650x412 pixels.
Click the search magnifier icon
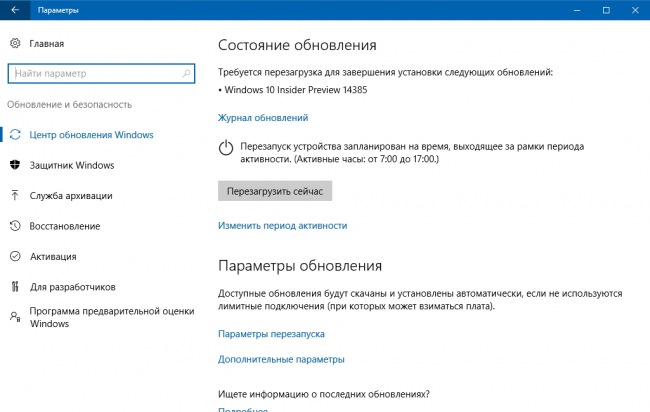tap(186, 73)
